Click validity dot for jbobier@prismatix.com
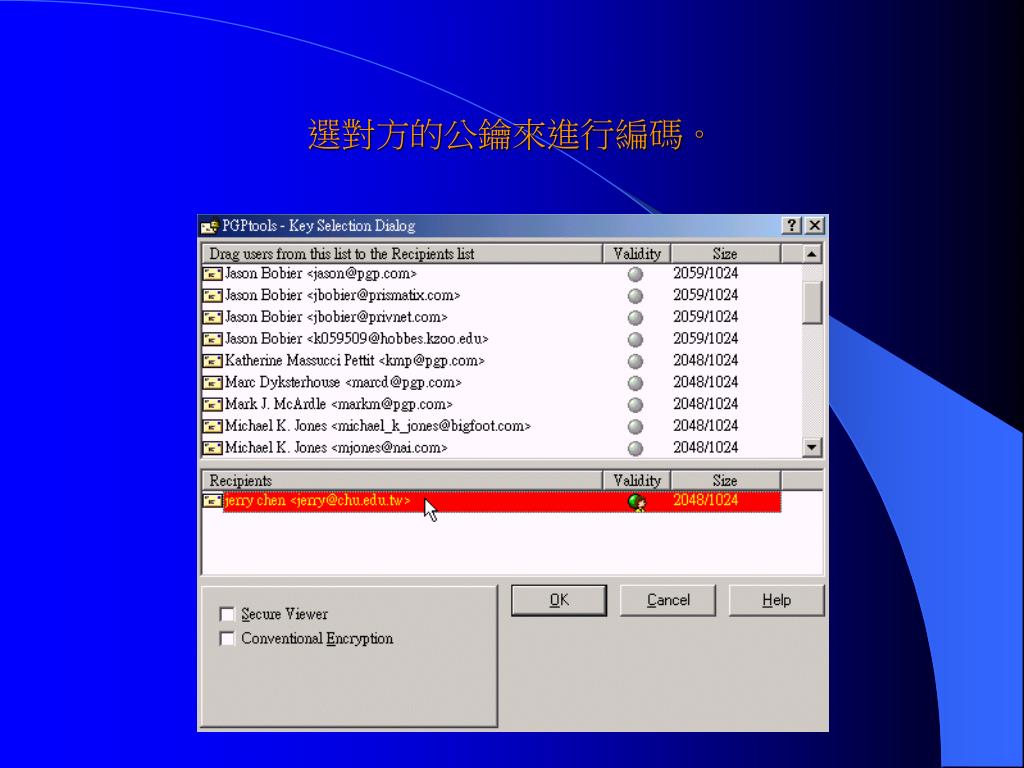 coord(635,296)
